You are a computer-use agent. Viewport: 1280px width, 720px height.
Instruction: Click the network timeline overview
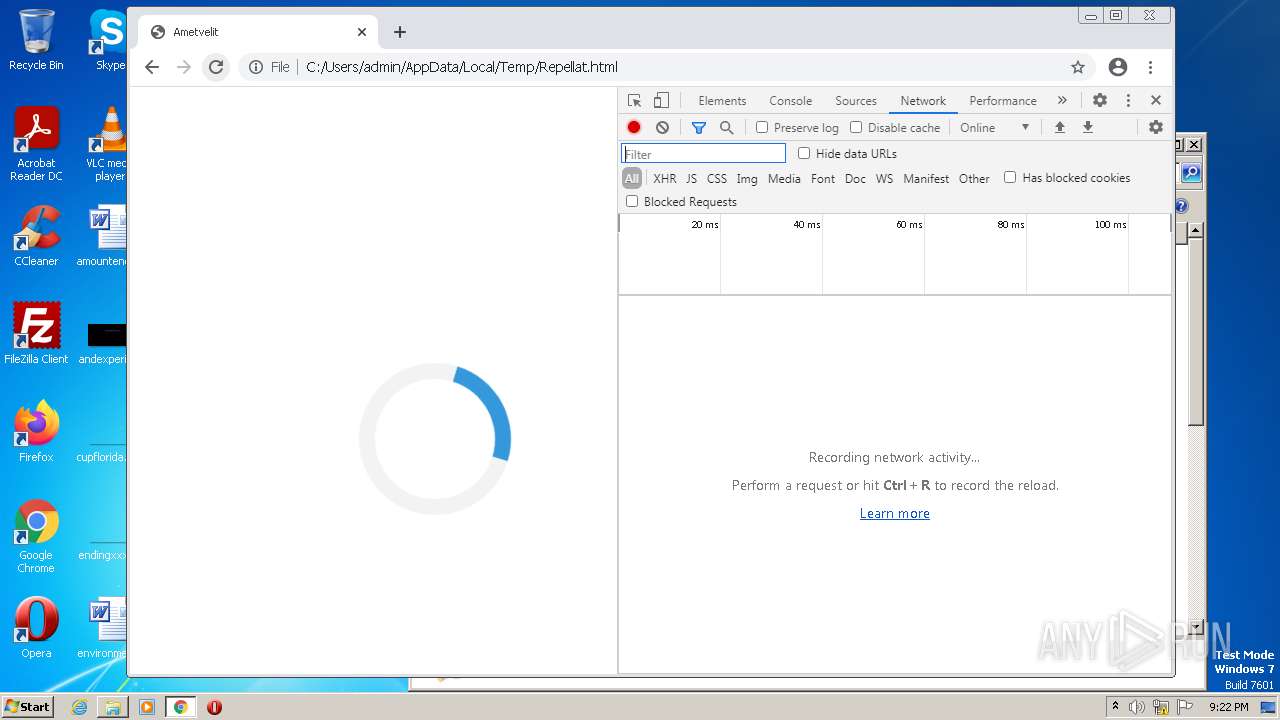(x=894, y=254)
